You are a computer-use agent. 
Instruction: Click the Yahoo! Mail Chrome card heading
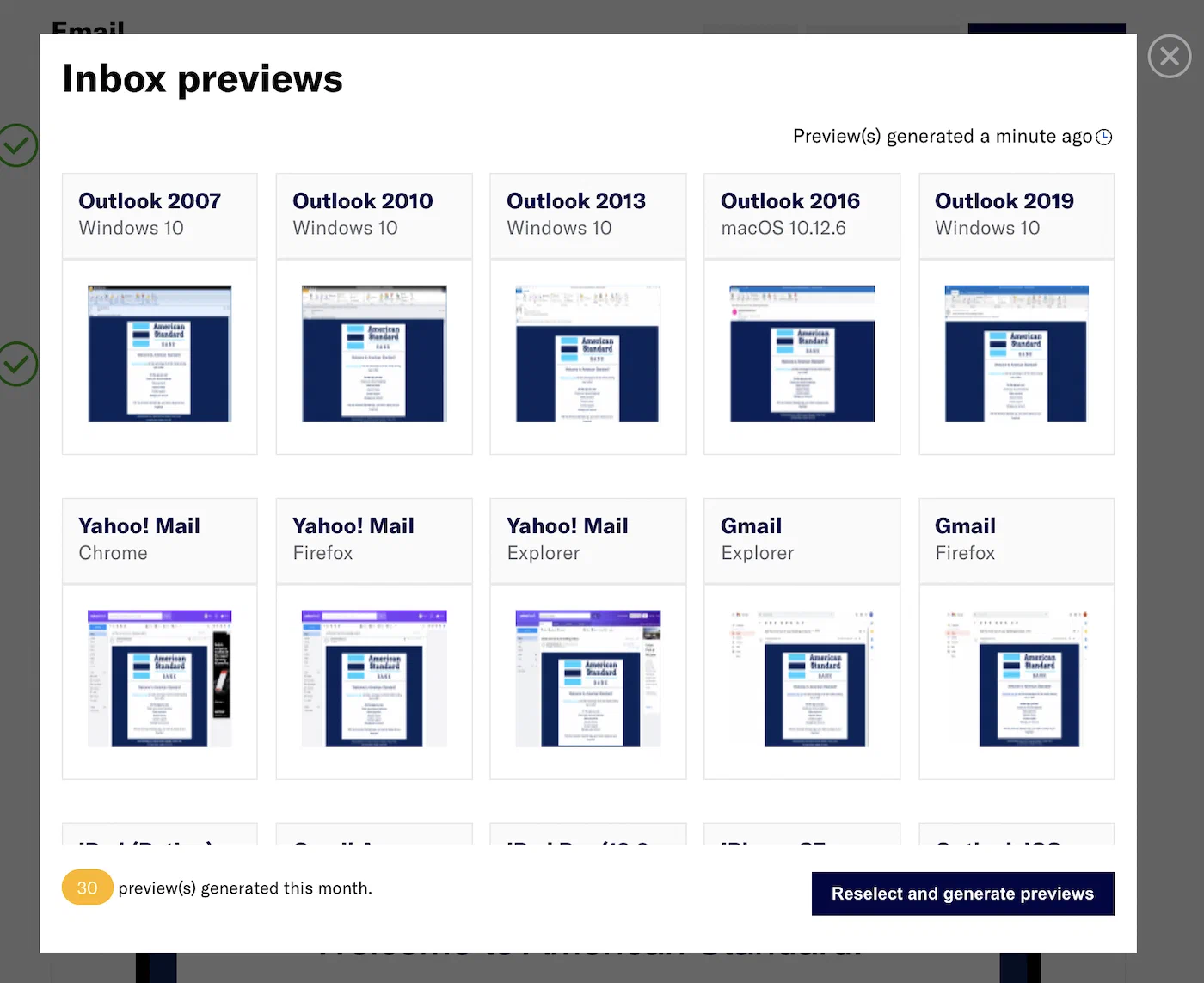[x=139, y=526]
